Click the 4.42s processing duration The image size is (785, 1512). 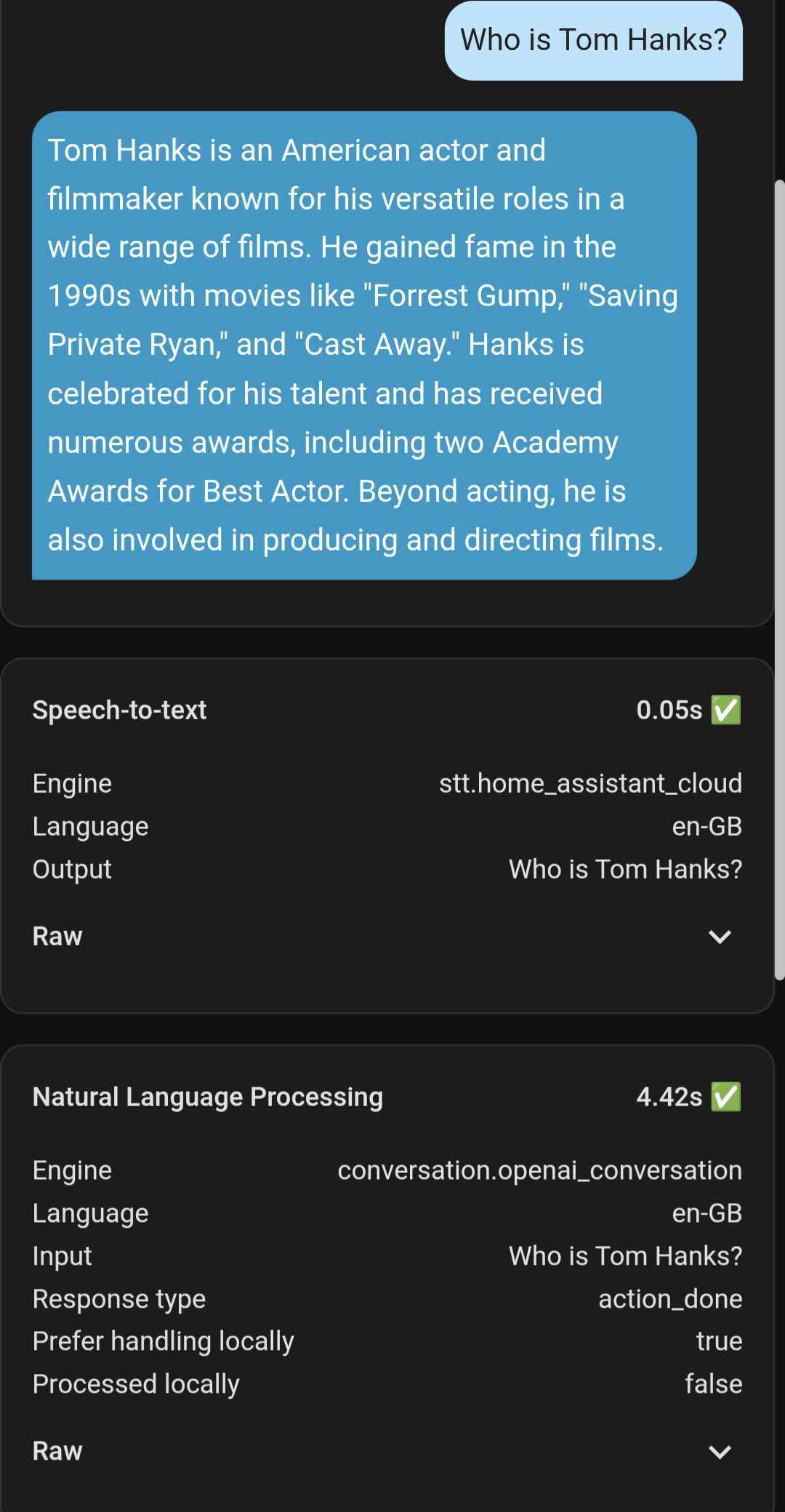point(669,1097)
